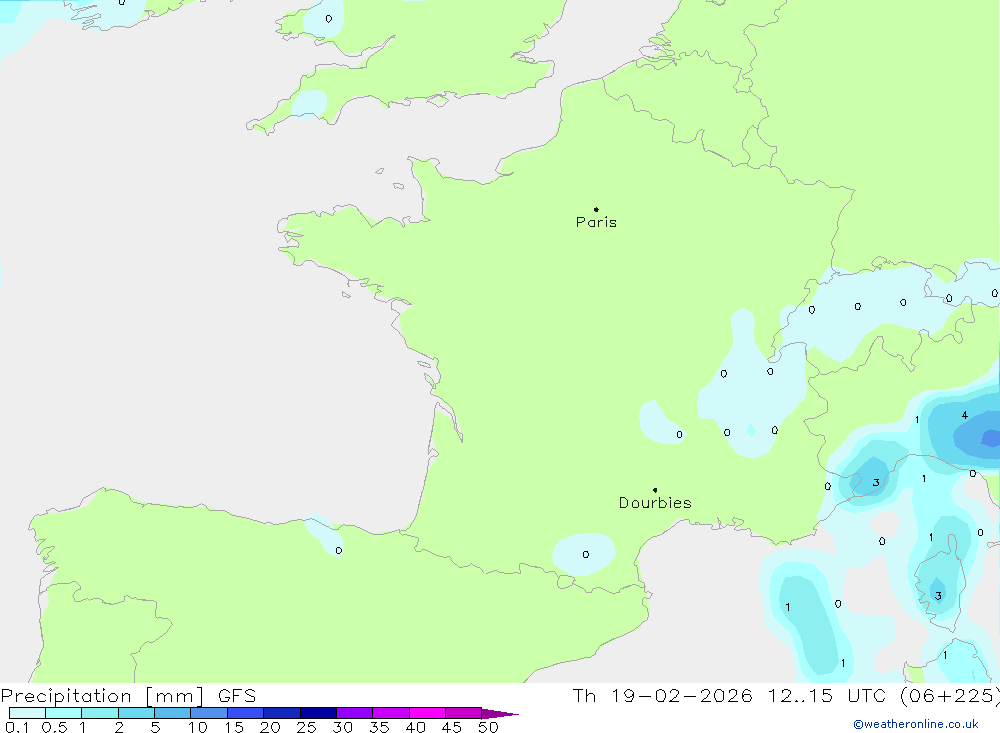Click the 25 mm dark navy legend swatch
Viewport: 1000px width, 733px height.
click(318, 713)
